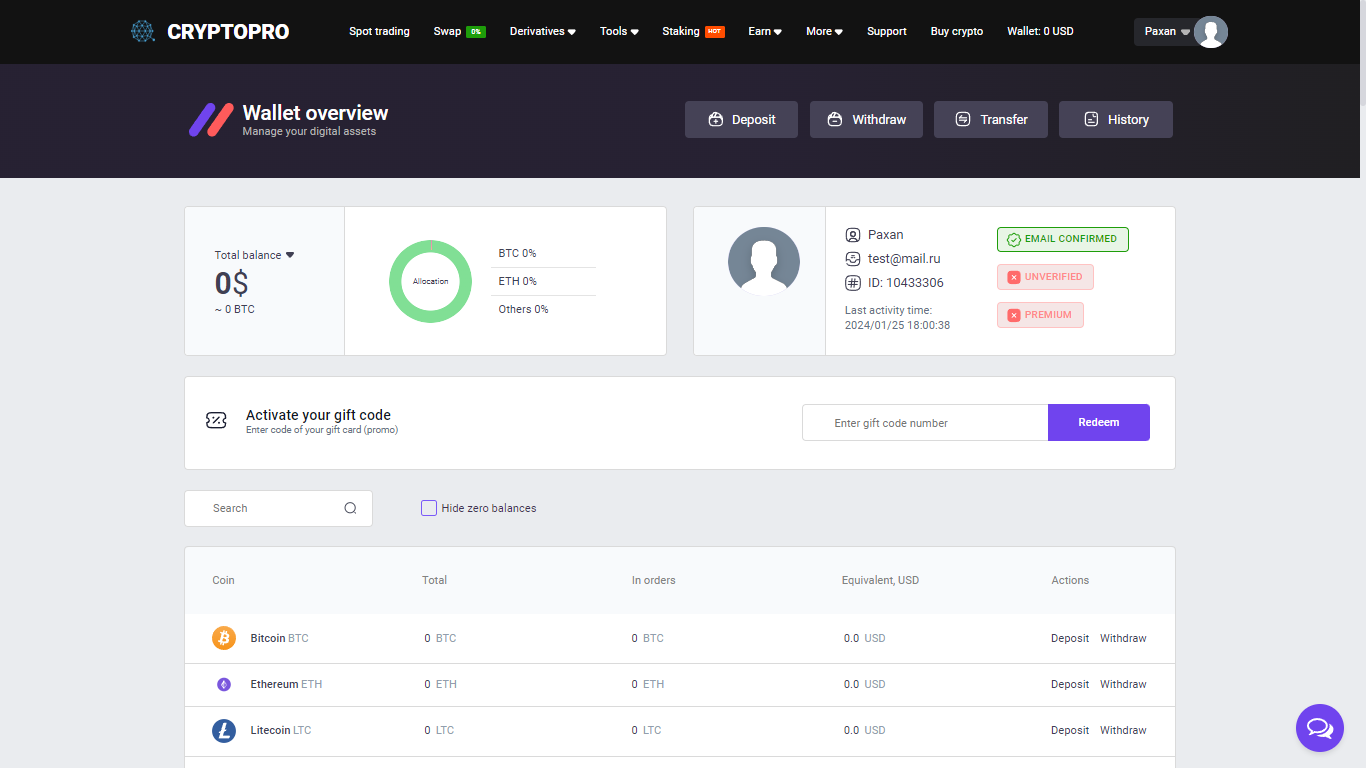Screen dimensions: 1366x768
Task: Click the Withdraw button in wallet header
Action: click(866, 120)
